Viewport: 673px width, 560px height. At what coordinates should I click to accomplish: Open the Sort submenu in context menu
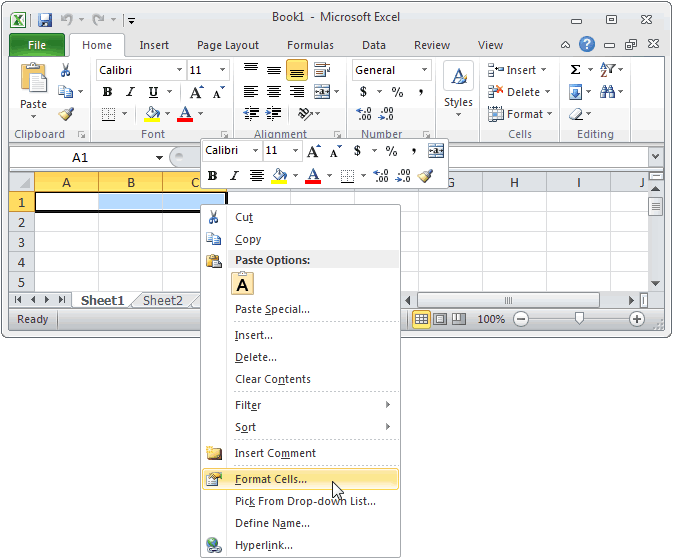[300, 427]
